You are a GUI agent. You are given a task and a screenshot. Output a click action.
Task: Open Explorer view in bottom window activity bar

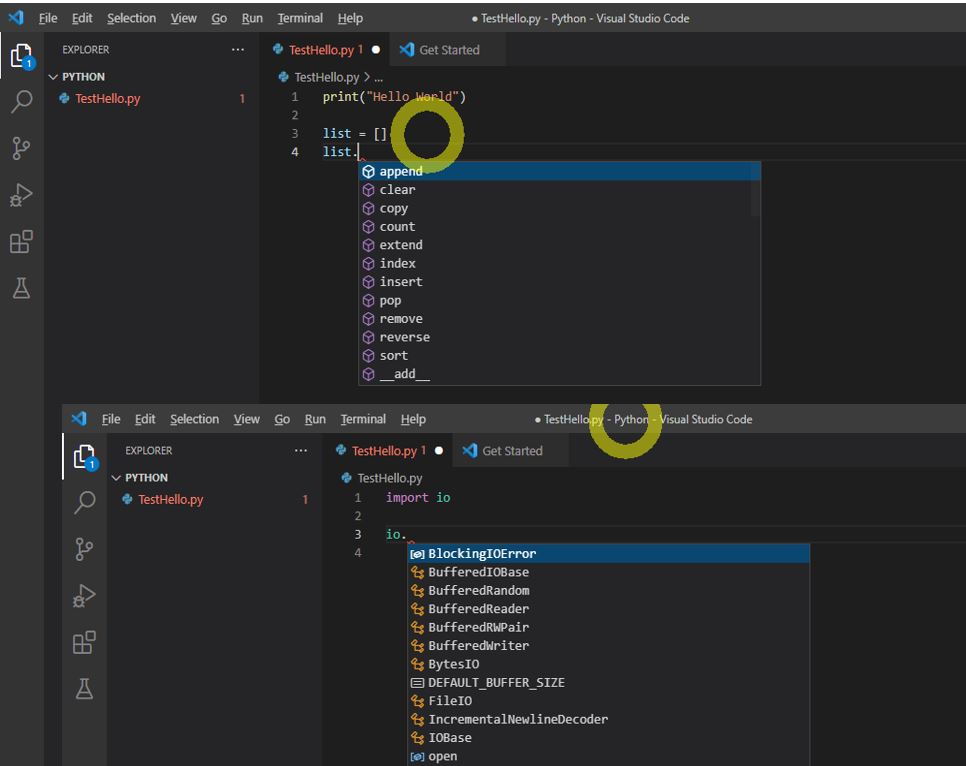pyautogui.click(x=85, y=457)
